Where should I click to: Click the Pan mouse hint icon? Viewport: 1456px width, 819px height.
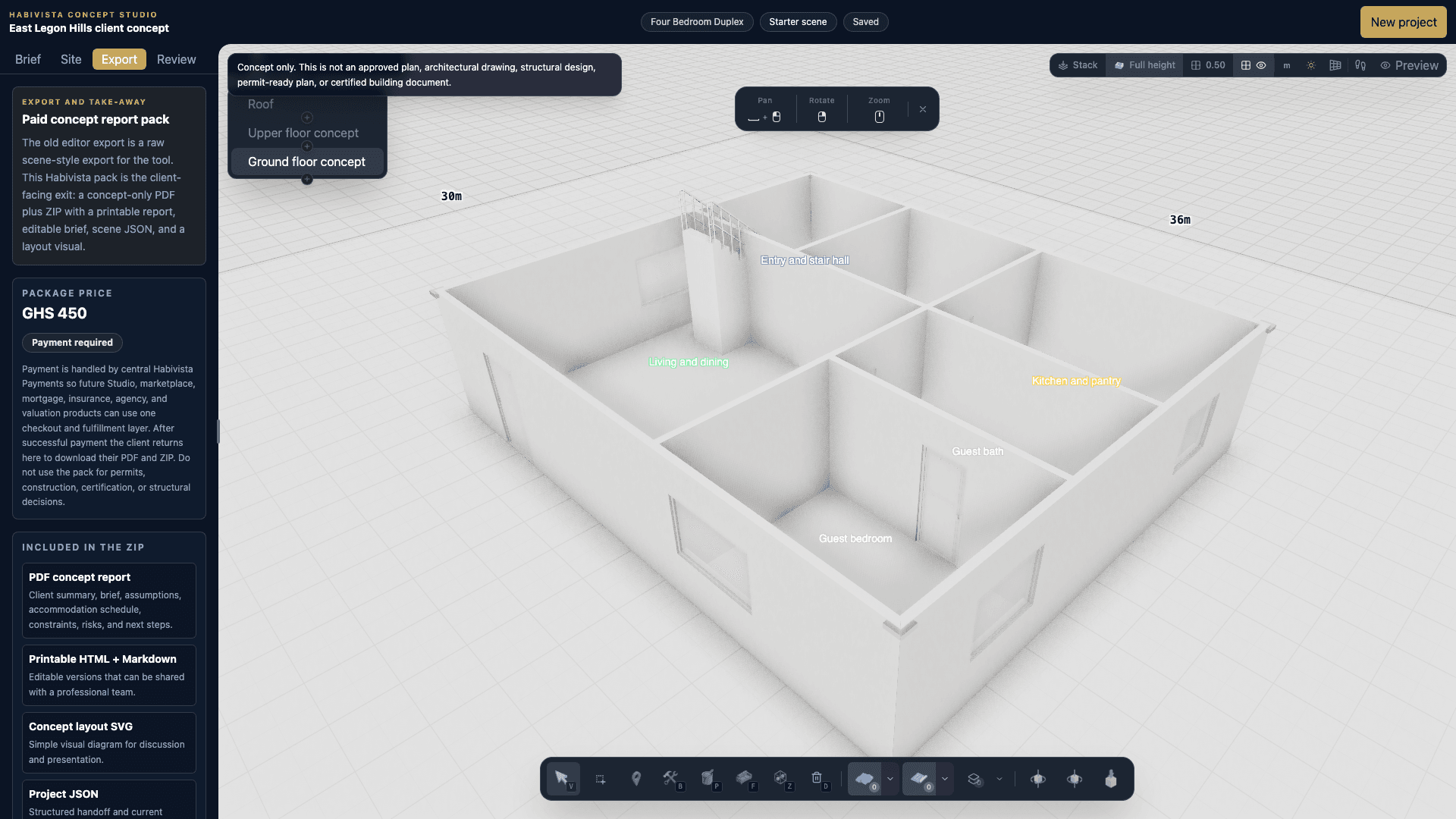(765, 117)
